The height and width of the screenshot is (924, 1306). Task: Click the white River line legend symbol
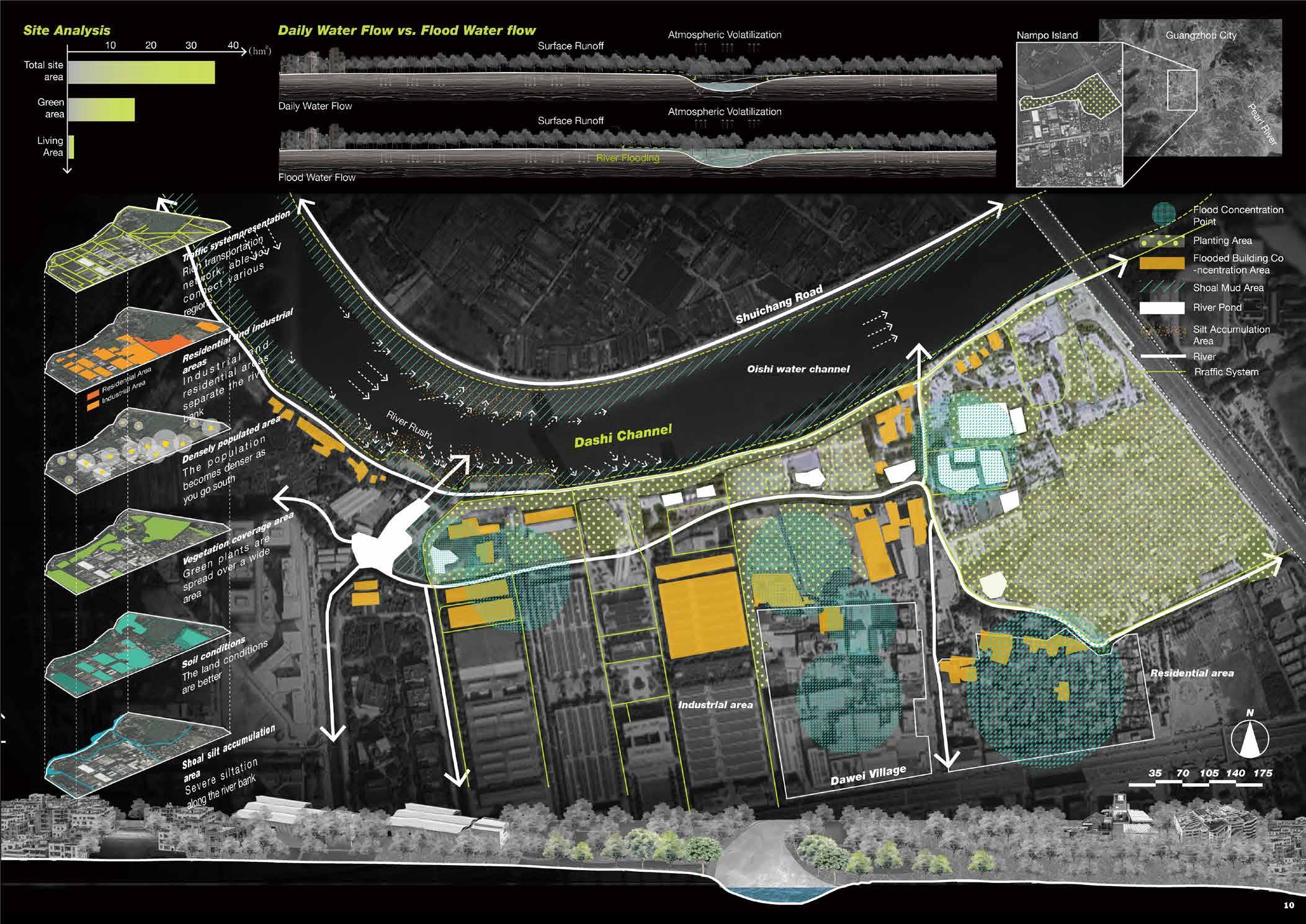[x=1162, y=356]
